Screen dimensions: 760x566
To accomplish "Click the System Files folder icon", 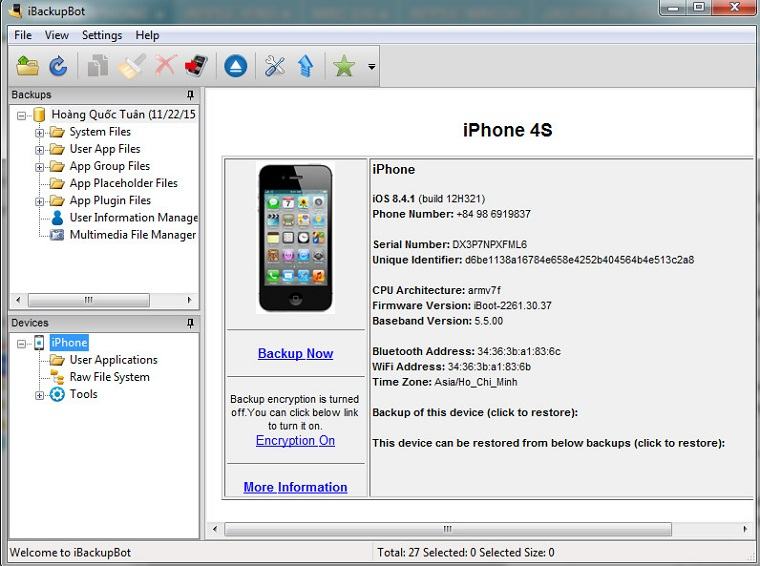I will point(57,132).
